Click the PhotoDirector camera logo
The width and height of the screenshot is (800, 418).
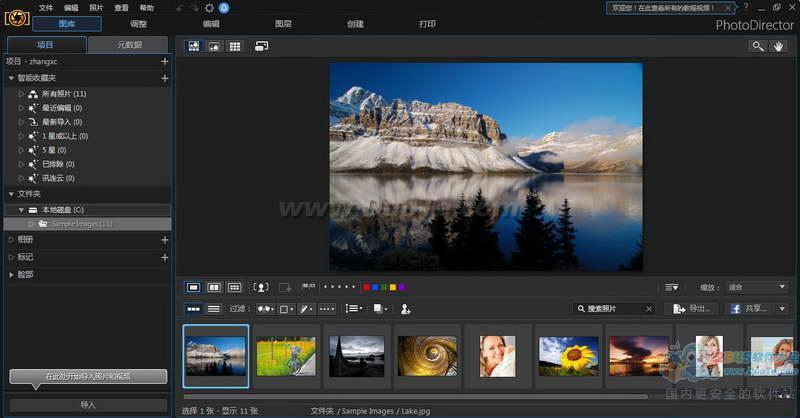17,18
